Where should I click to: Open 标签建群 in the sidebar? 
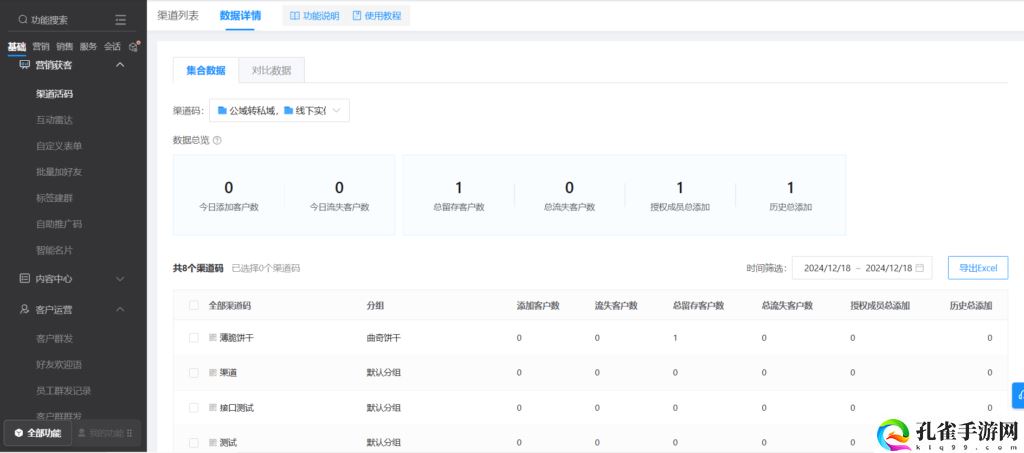point(54,198)
